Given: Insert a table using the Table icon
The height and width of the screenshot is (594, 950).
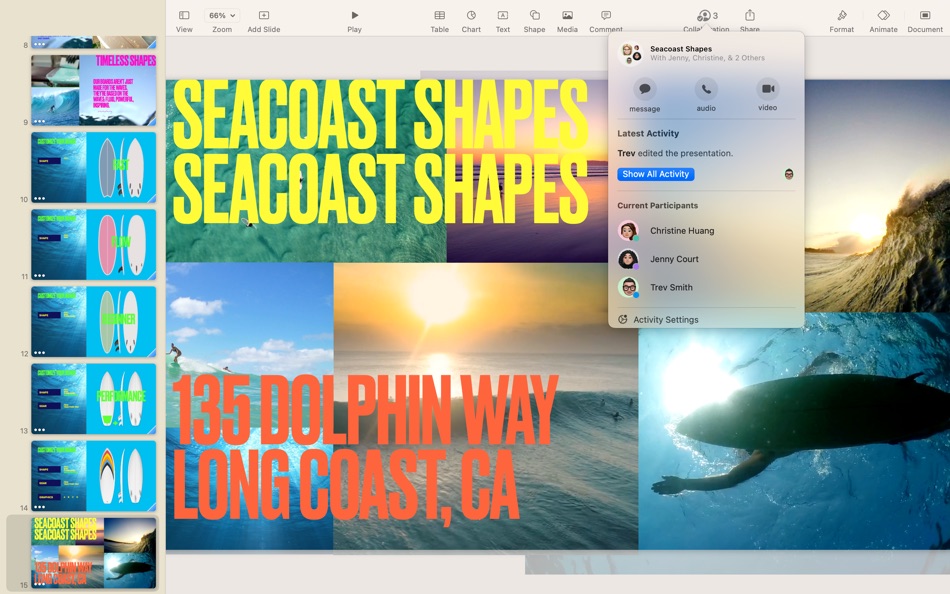Looking at the screenshot, I should click(439, 15).
